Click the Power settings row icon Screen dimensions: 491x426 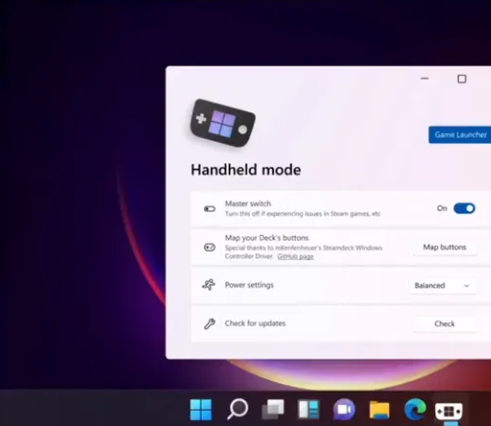[x=209, y=285]
